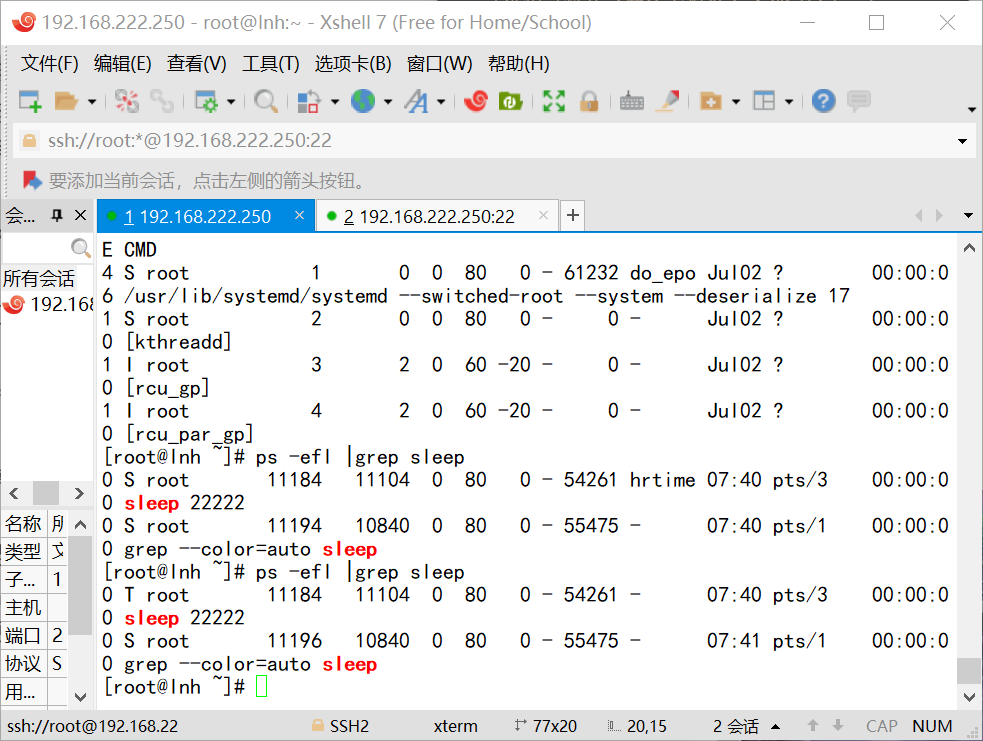Open session properties with the gear icon
This screenshot has height=741, width=983.
(x=206, y=101)
